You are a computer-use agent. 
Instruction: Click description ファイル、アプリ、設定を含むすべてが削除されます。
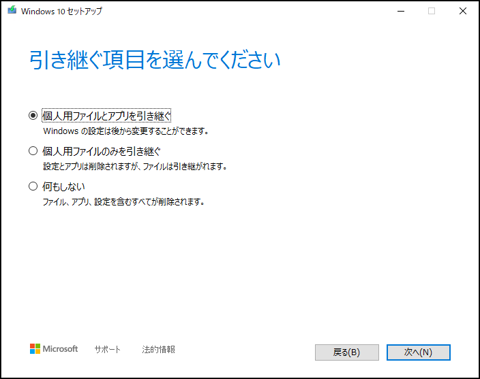coord(123,202)
